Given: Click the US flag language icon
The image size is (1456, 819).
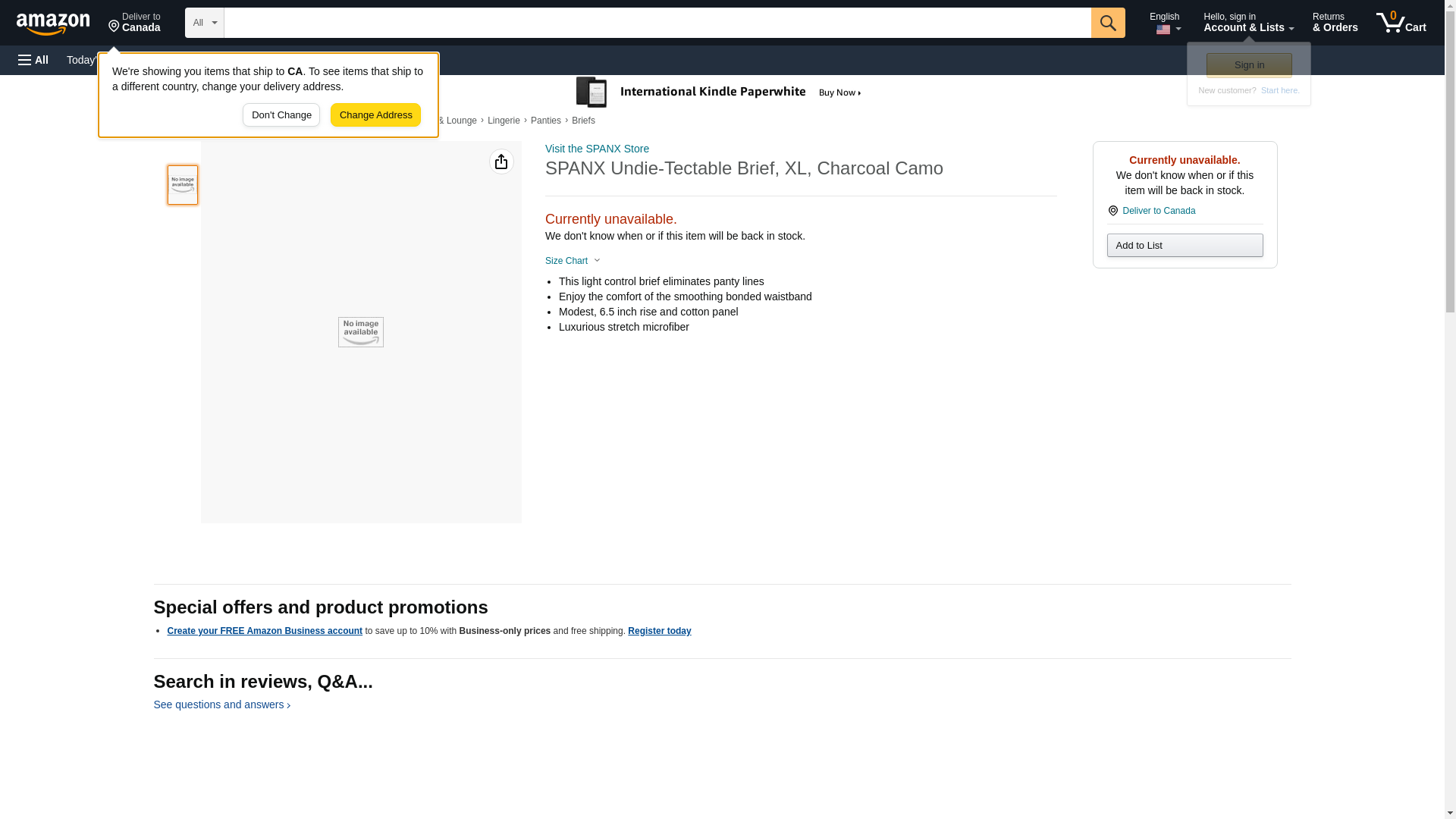Looking at the screenshot, I should point(1163,30).
